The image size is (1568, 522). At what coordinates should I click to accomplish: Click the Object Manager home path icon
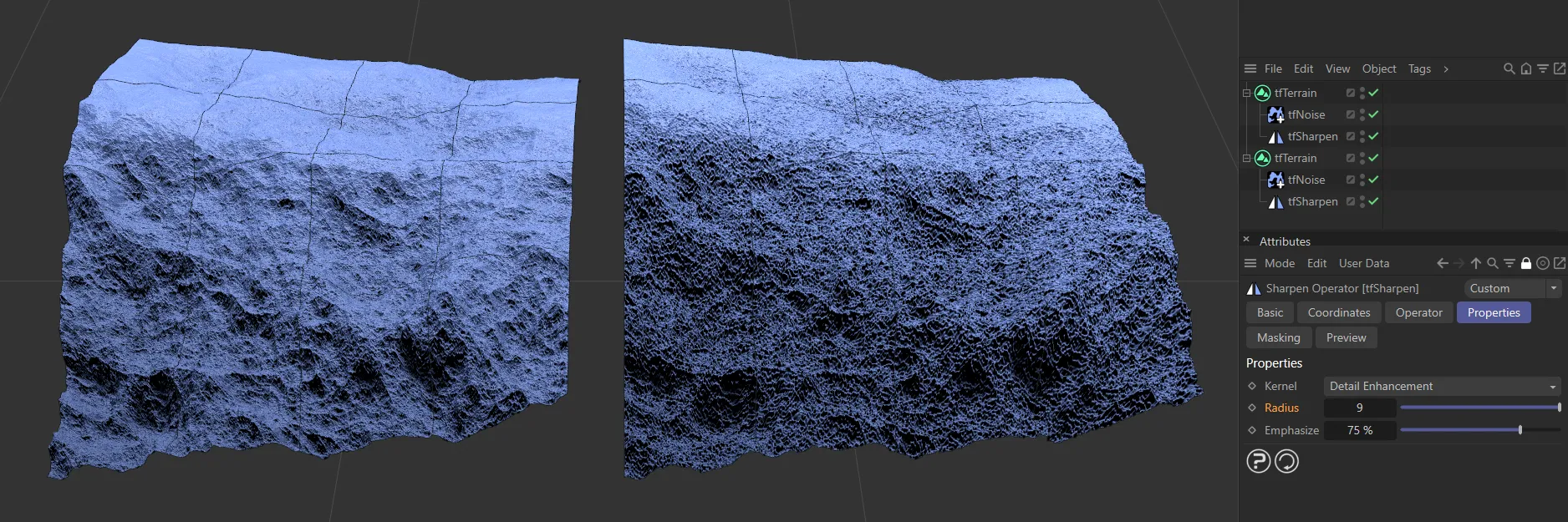[x=1525, y=68]
